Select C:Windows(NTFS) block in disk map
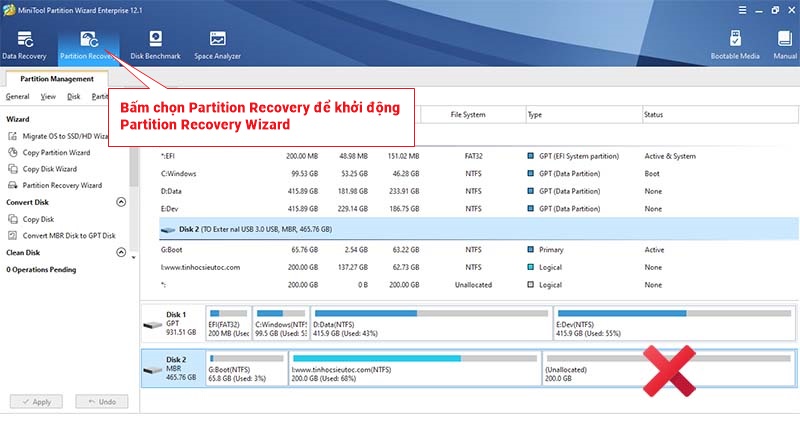Viewport: 800px width, 426px height. (281, 323)
